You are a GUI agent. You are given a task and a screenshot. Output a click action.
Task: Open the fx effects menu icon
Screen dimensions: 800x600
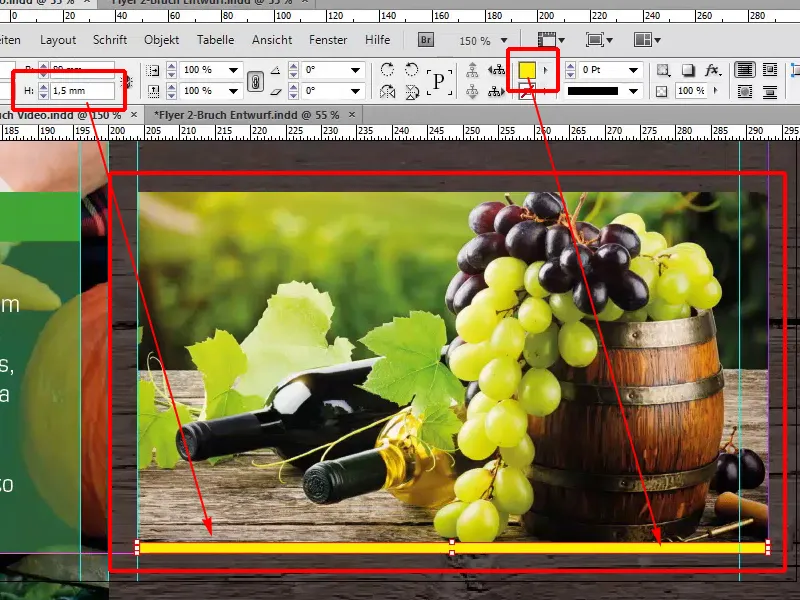coord(713,69)
